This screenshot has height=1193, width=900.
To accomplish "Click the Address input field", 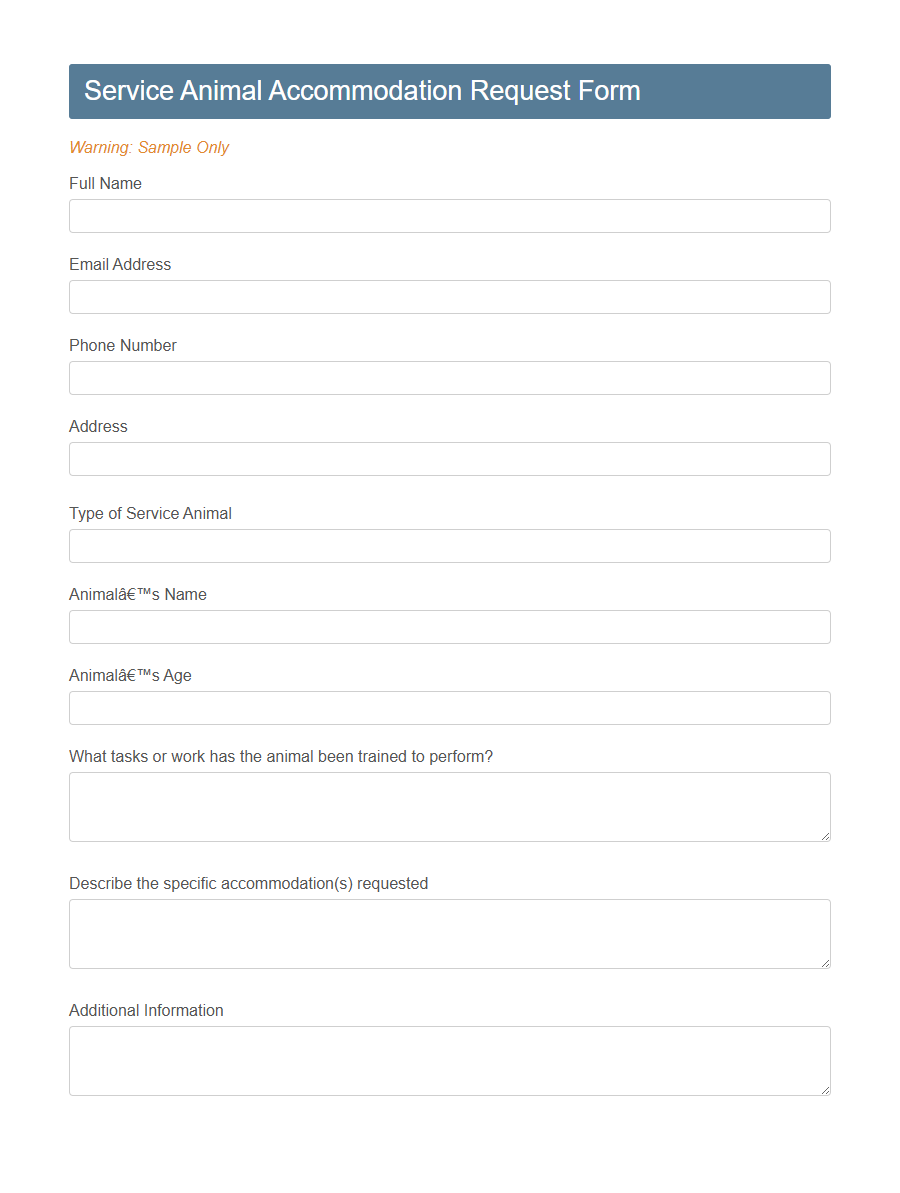I will point(449,459).
